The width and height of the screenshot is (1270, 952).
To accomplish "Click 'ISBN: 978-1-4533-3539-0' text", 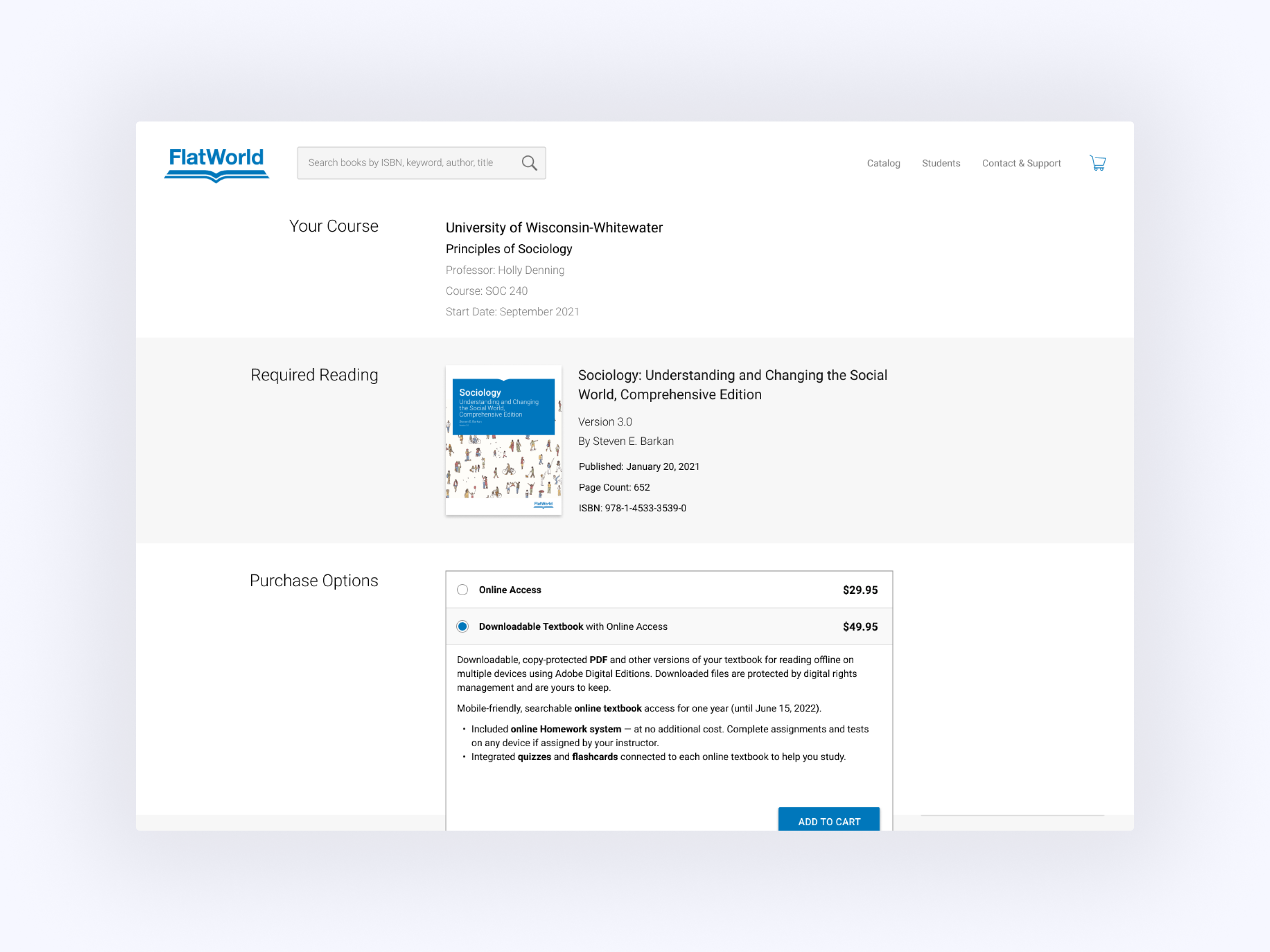I will [x=632, y=508].
